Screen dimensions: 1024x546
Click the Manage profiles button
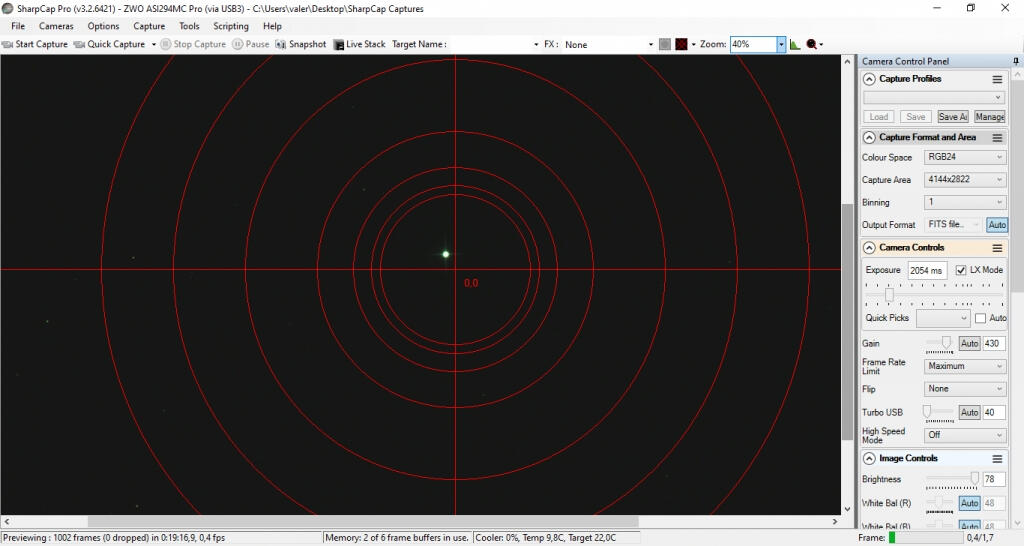pyautogui.click(x=989, y=116)
